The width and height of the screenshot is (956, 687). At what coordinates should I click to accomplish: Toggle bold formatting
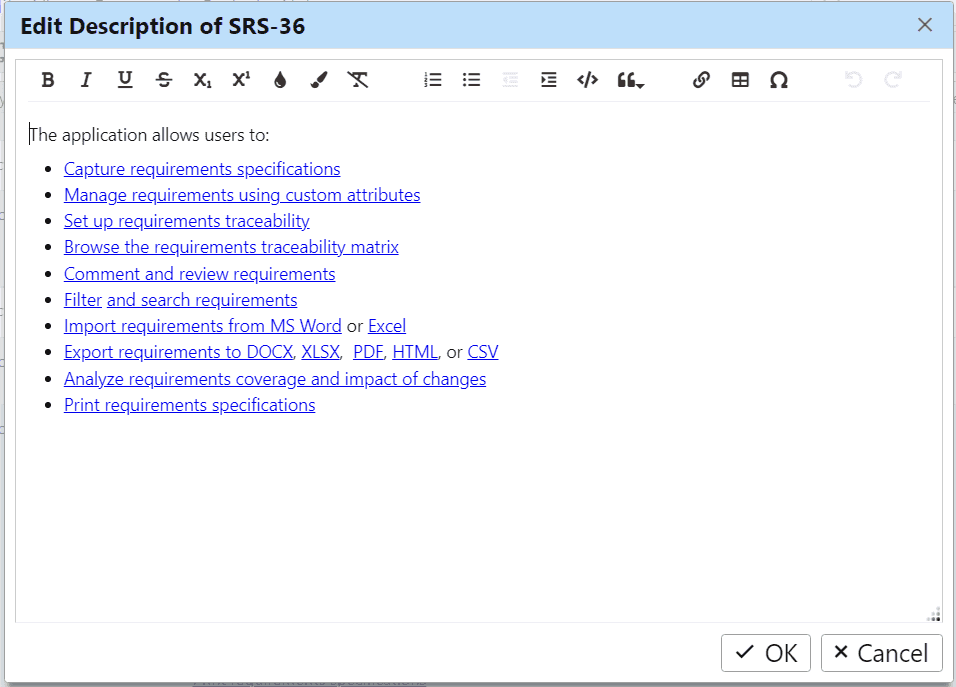tap(48, 80)
